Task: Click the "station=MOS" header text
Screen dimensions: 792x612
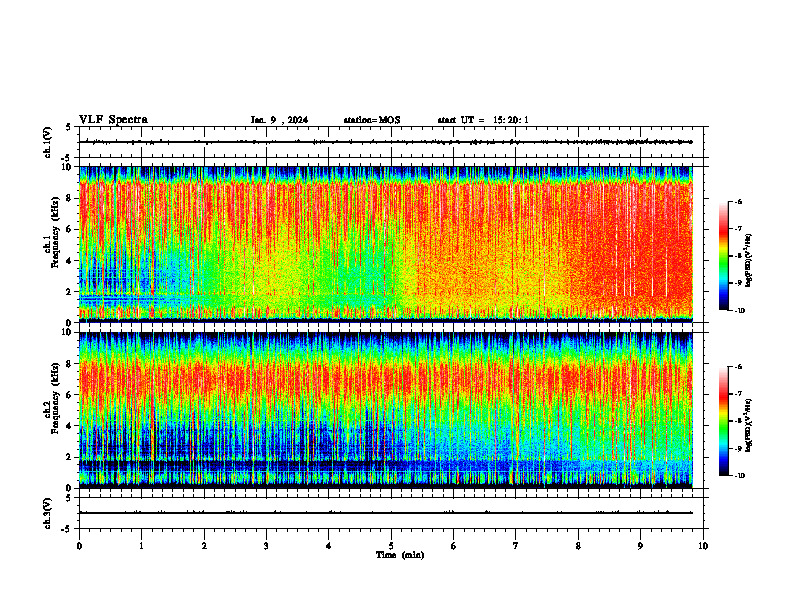Action: tap(372, 120)
